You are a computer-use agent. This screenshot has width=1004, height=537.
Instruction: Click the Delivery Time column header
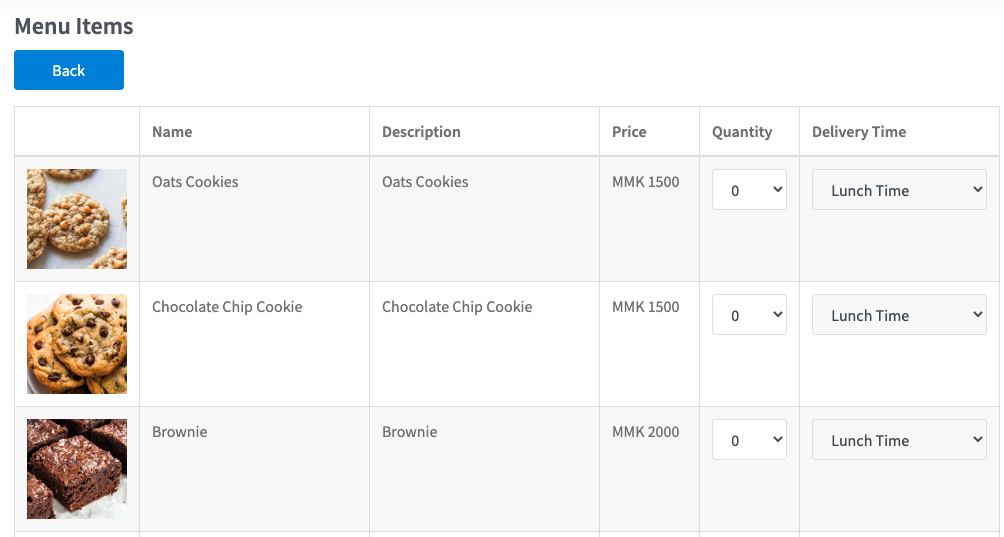(x=859, y=132)
